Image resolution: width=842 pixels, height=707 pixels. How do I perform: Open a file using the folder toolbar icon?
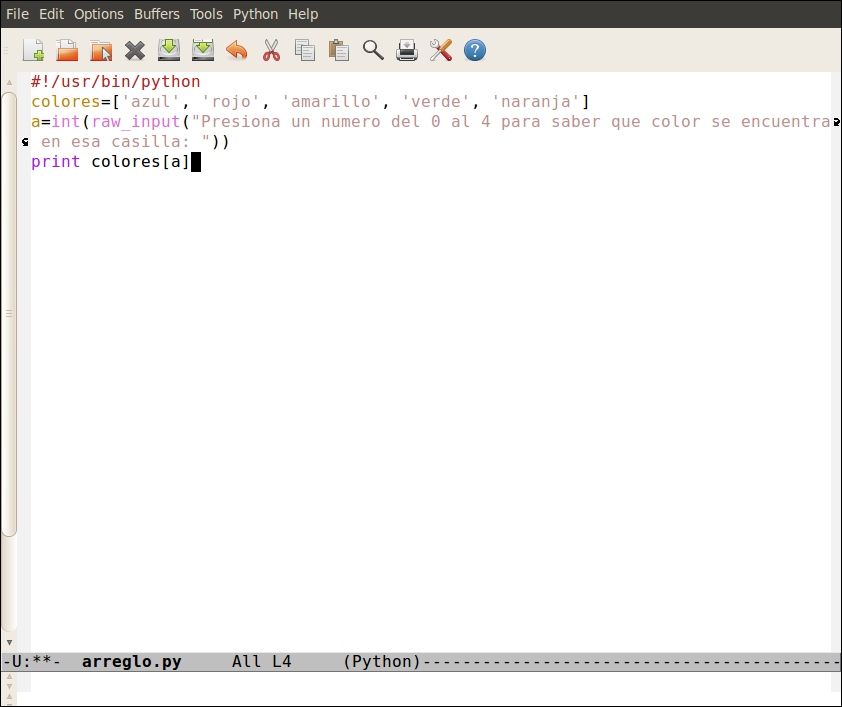(67, 50)
